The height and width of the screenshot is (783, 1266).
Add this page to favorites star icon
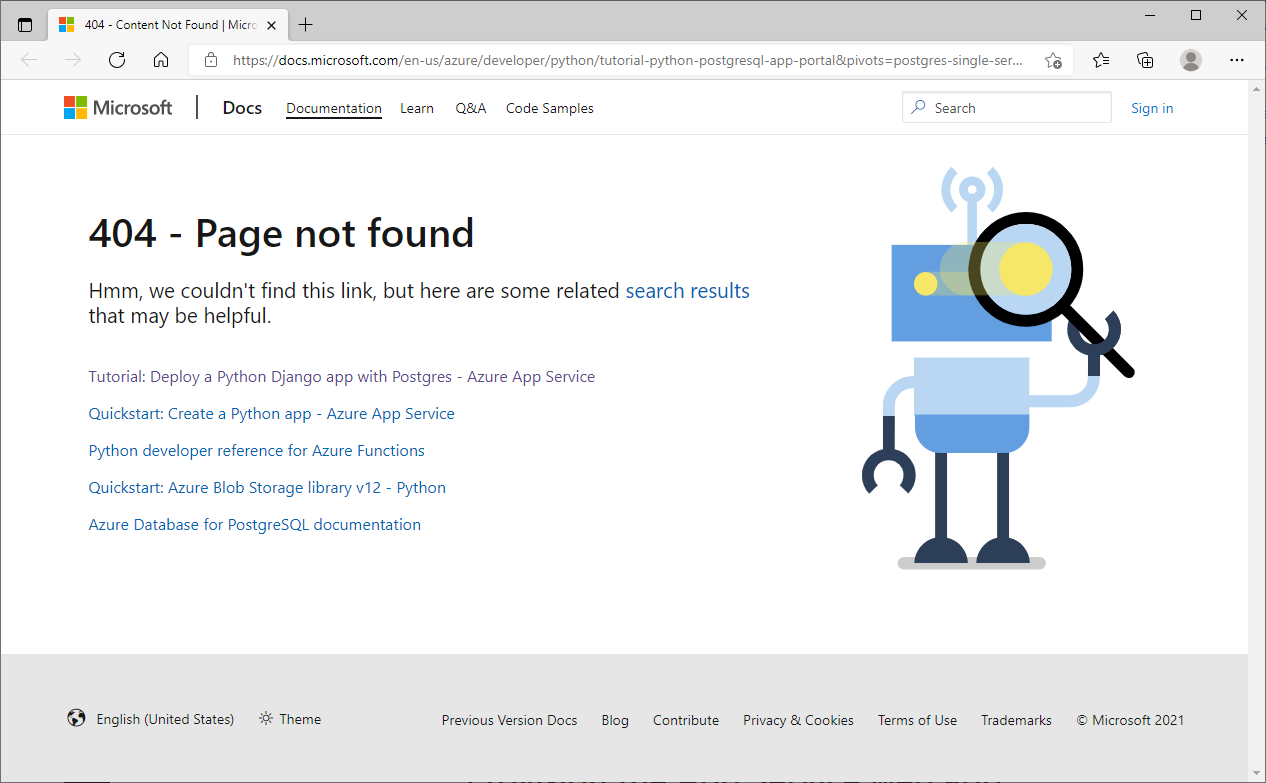pyautogui.click(x=1053, y=60)
